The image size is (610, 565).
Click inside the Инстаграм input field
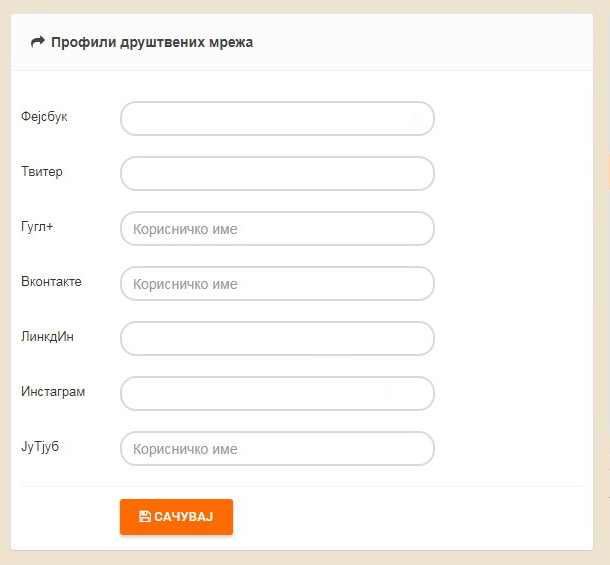coord(277,393)
